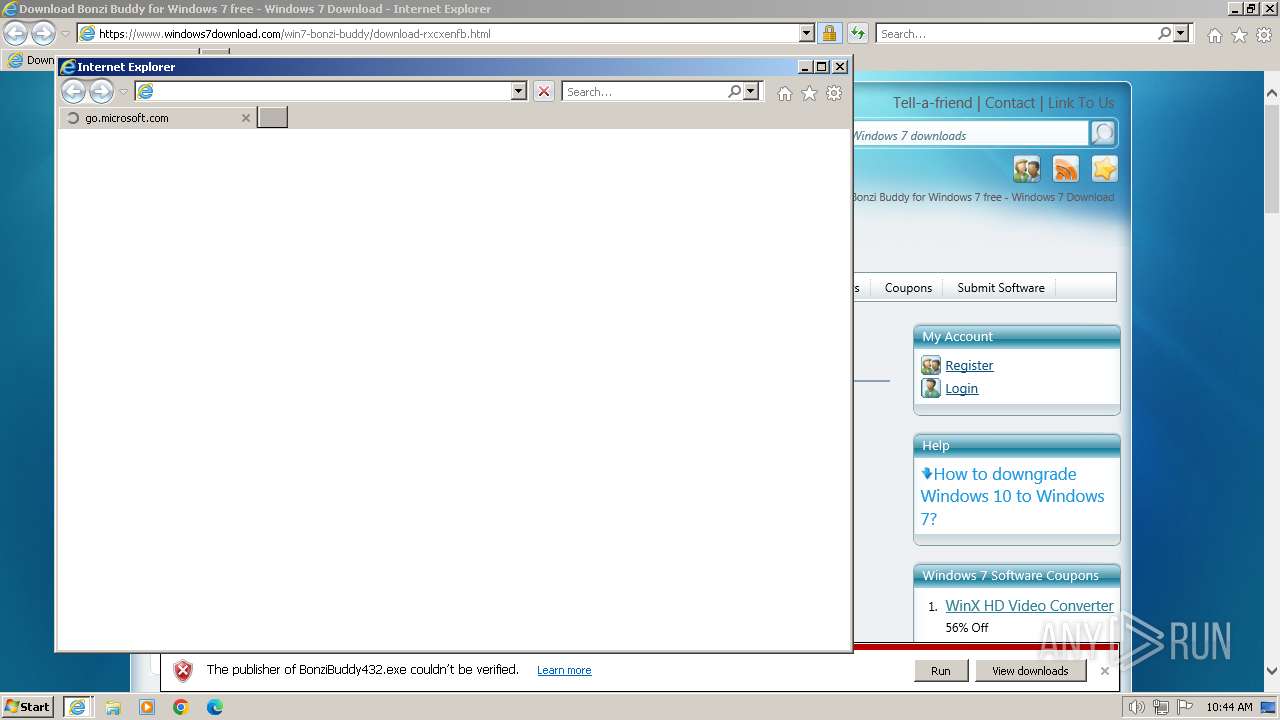Launch Microsoft Edge from taskbar
The image size is (1280, 720).
(215, 707)
